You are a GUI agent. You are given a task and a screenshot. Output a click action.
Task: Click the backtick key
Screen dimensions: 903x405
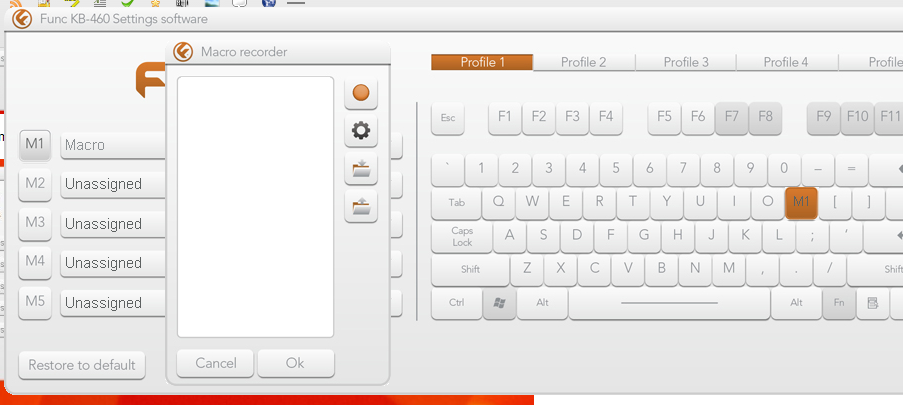click(447, 169)
